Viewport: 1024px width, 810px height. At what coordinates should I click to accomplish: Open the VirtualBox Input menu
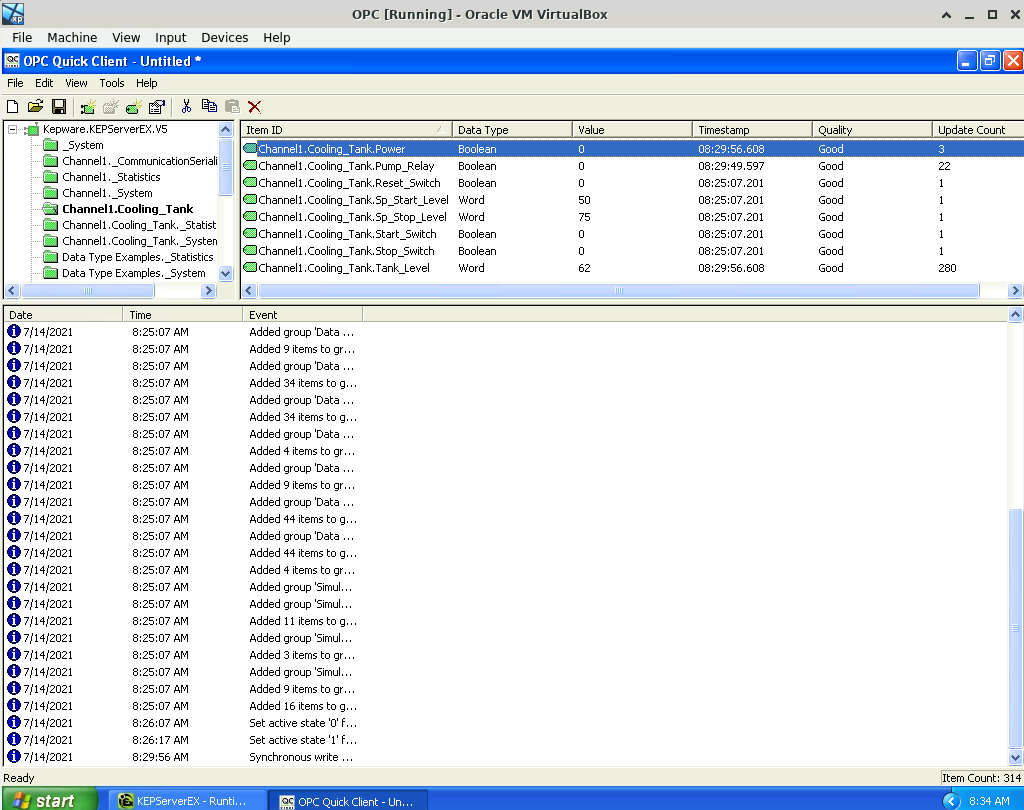pos(170,38)
